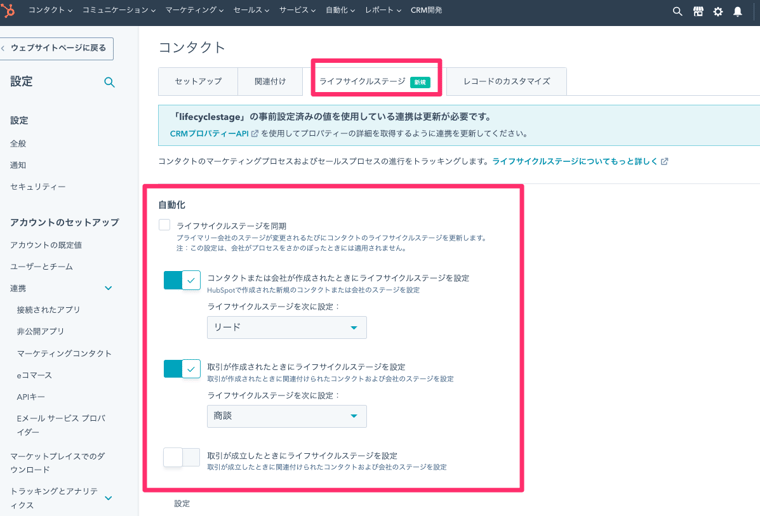Click the 新規 badge on the lifecycle tab
760x516 pixels.
click(420, 82)
